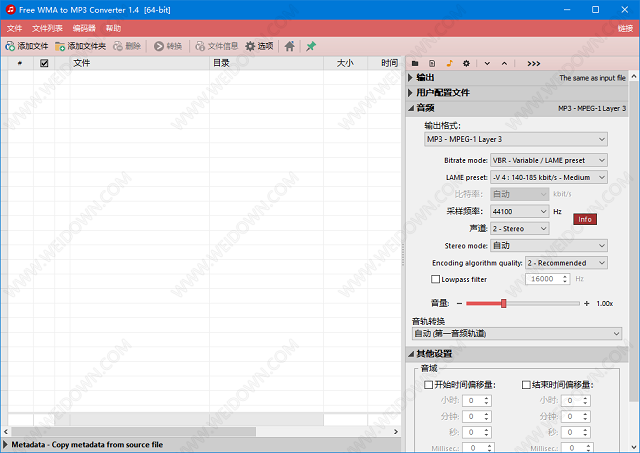The height and width of the screenshot is (453, 640).
Task: Click the volume slider handle
Action: [x=504, y=303]
